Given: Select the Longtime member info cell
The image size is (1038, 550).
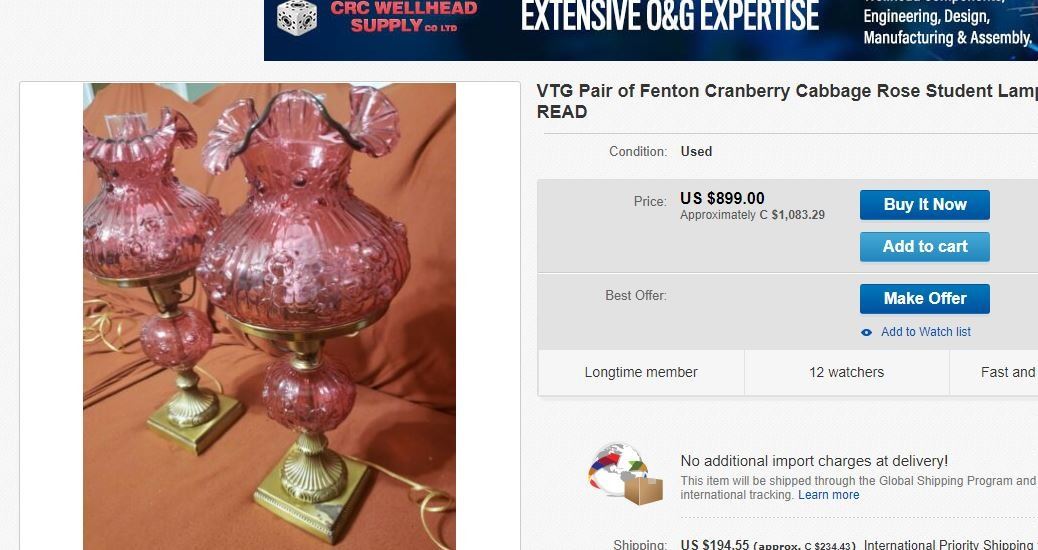Looking at the screenshot, I should click(641, 373).
